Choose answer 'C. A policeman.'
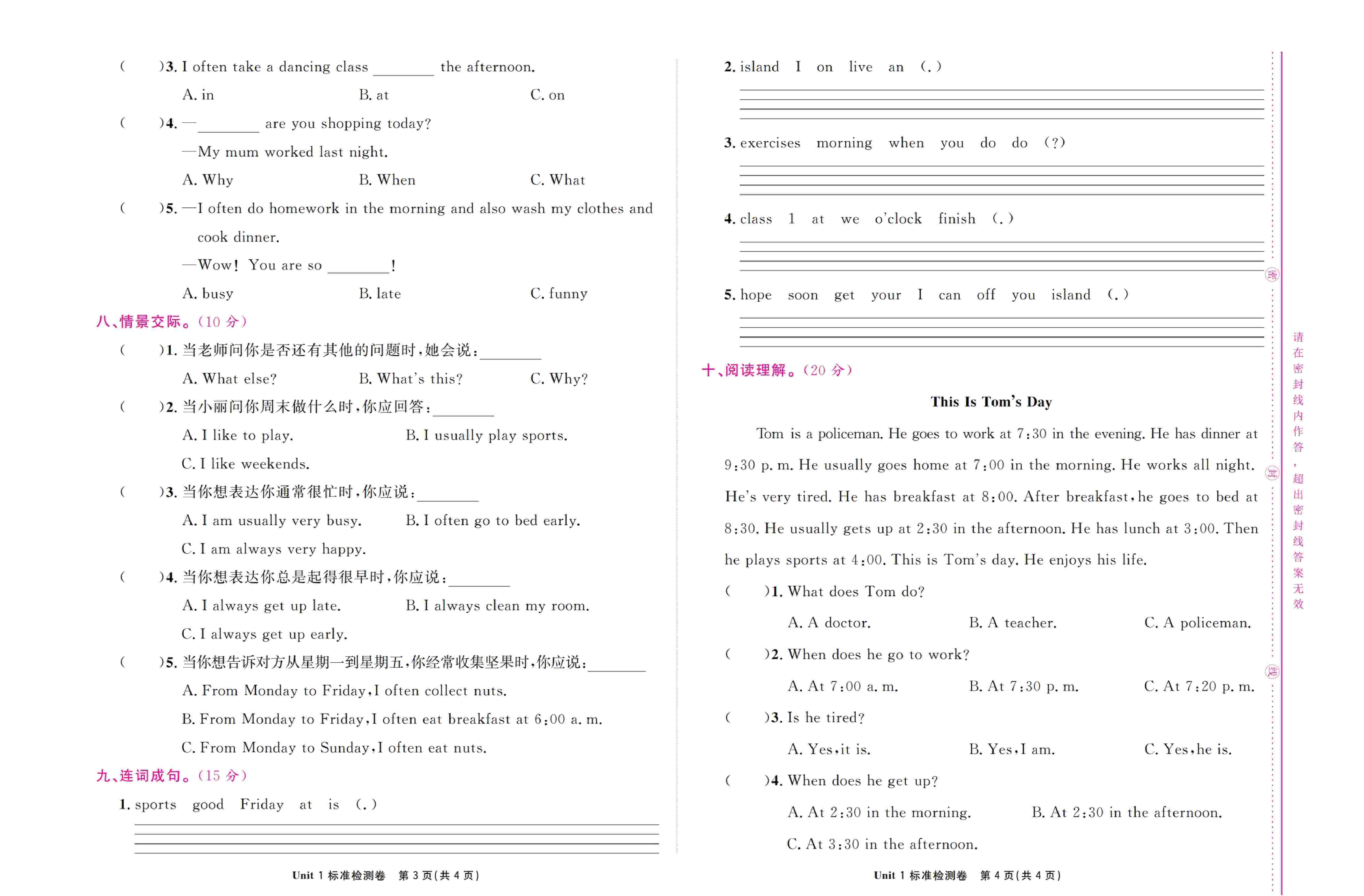Image resolution: width=1364 pixels, height=896 pixels. click(x=1198, y=623)
